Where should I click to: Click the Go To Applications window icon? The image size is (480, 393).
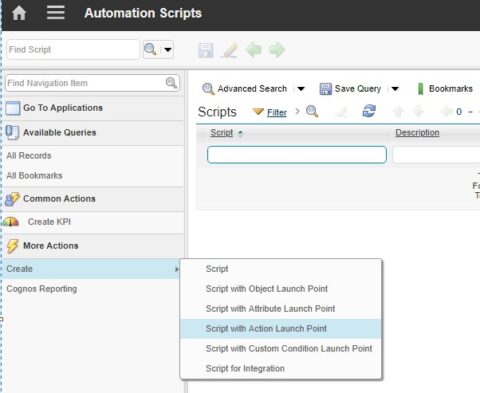point(13,108)
